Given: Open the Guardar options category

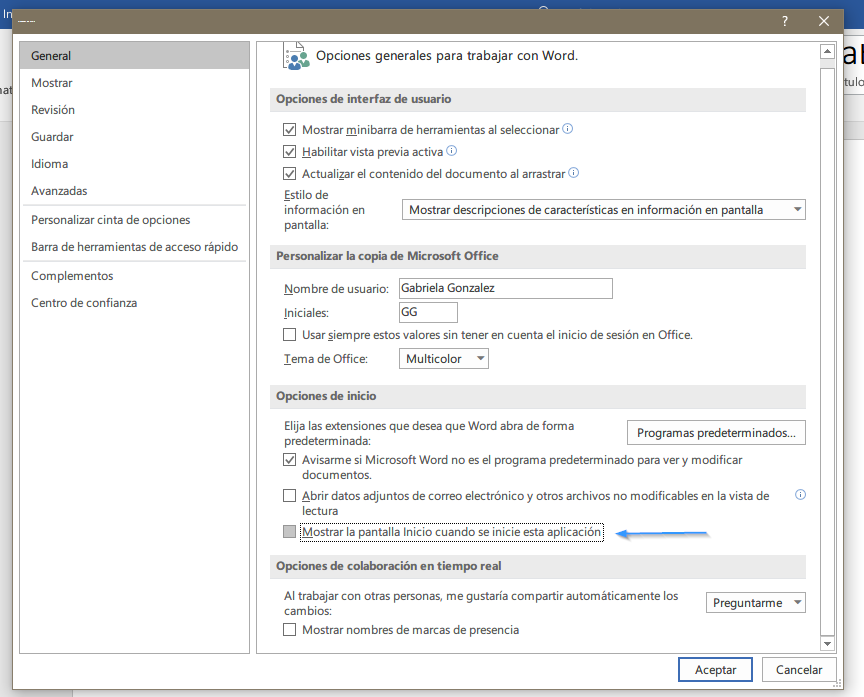Looking at the screenshot, I should point(134,137).
